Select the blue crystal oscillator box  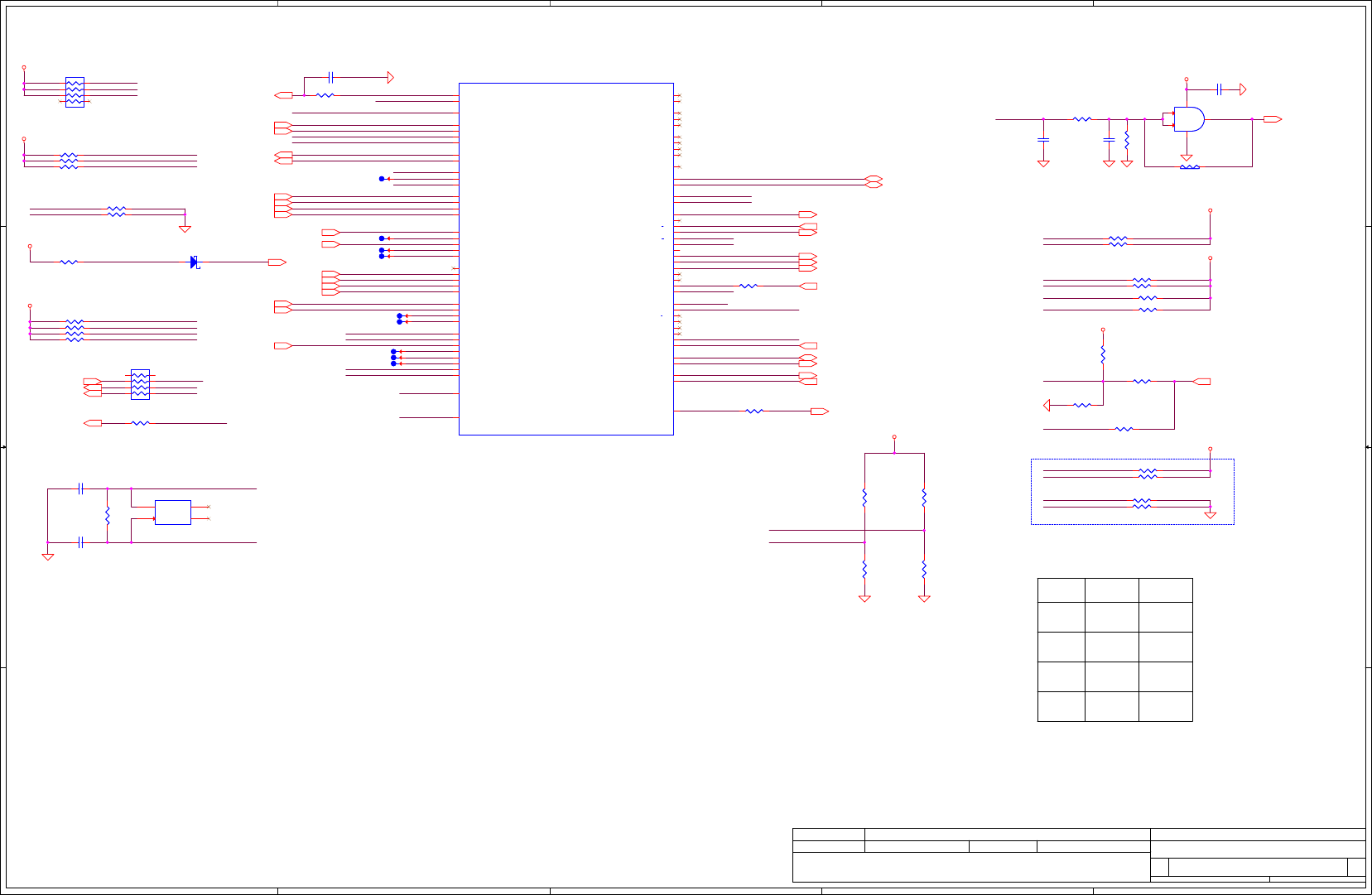173,512
